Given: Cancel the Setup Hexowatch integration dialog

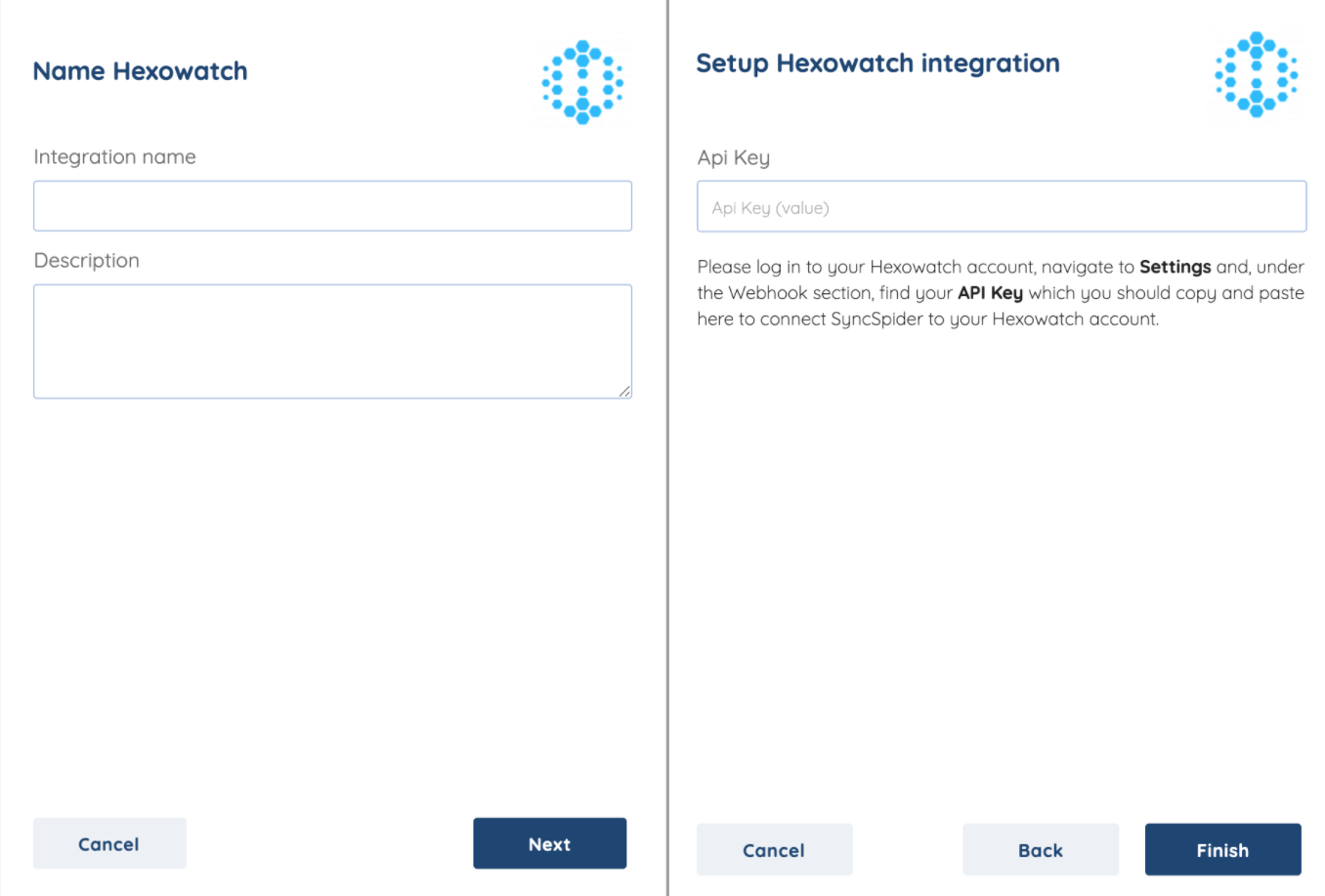Looking at the screenshot, I should point(774,849).
